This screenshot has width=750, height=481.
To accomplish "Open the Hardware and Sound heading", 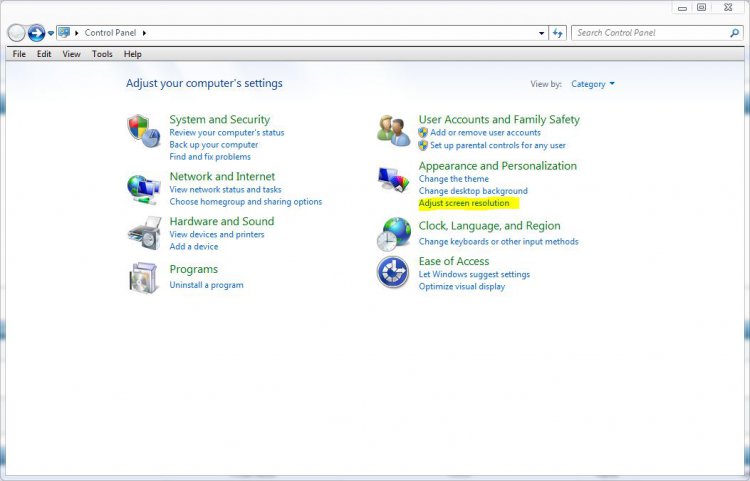I will 222,221.
